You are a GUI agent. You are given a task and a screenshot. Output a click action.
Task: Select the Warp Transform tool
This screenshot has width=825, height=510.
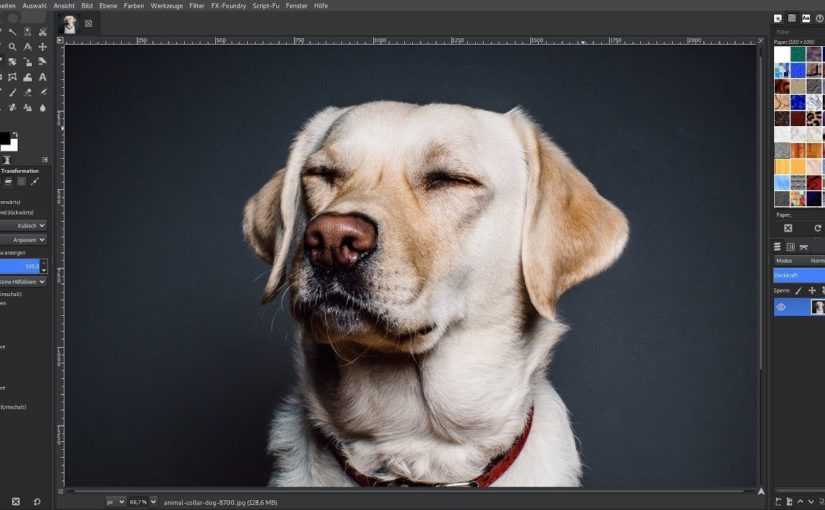(27, 77)
